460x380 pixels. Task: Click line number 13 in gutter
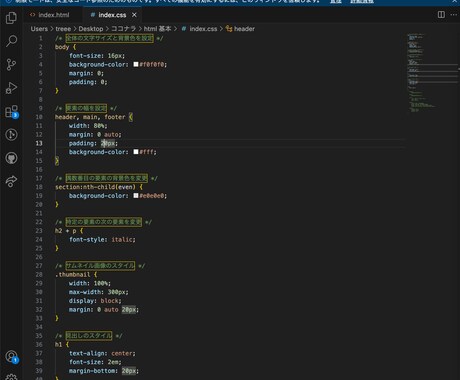(39, 143)
